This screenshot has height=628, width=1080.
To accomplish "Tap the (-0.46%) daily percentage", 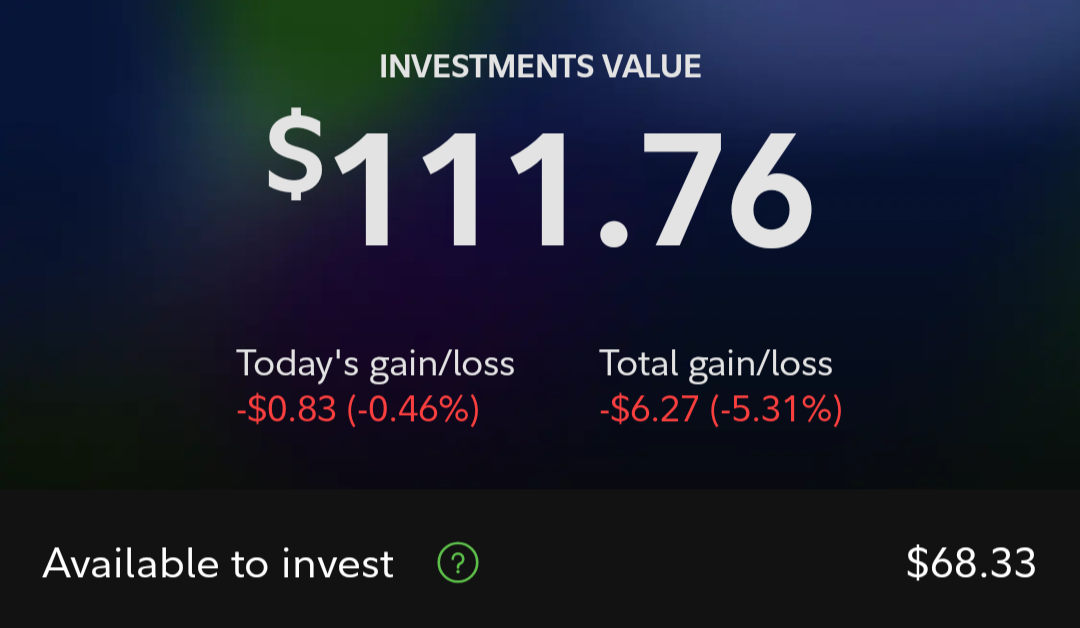I will tap(413, 409).
